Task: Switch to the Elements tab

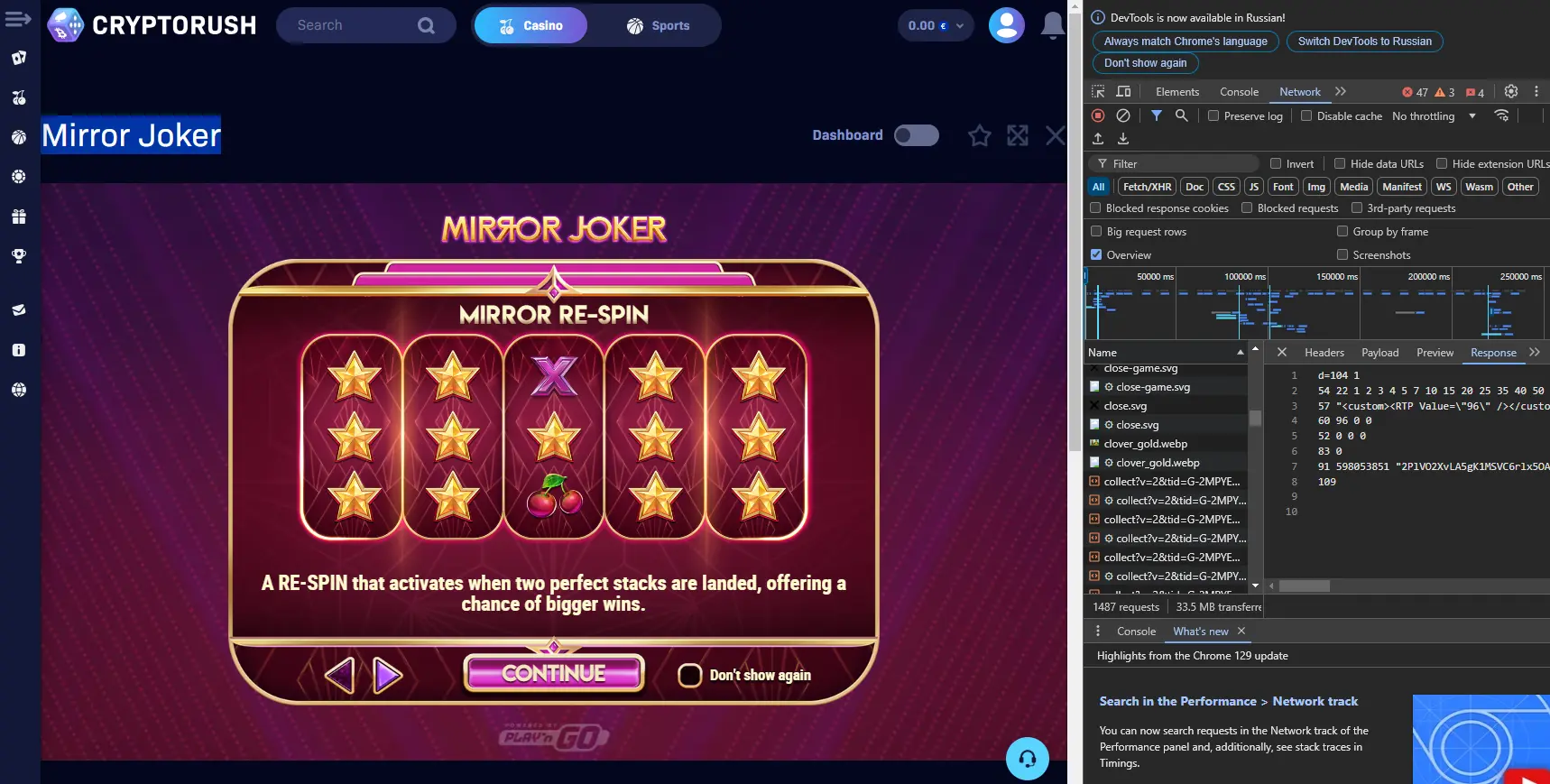Action: tap(1177, 92)
